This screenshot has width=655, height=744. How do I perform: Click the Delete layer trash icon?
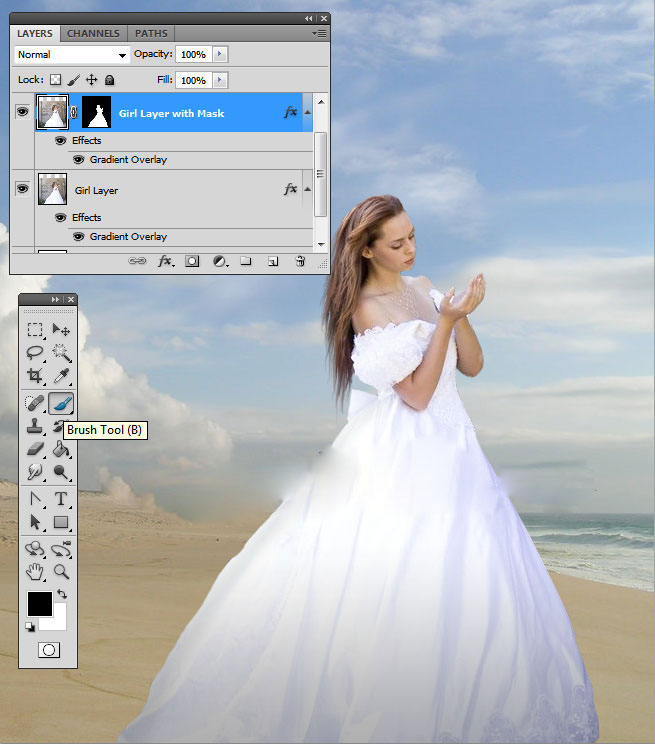click(x=299, y=261)
